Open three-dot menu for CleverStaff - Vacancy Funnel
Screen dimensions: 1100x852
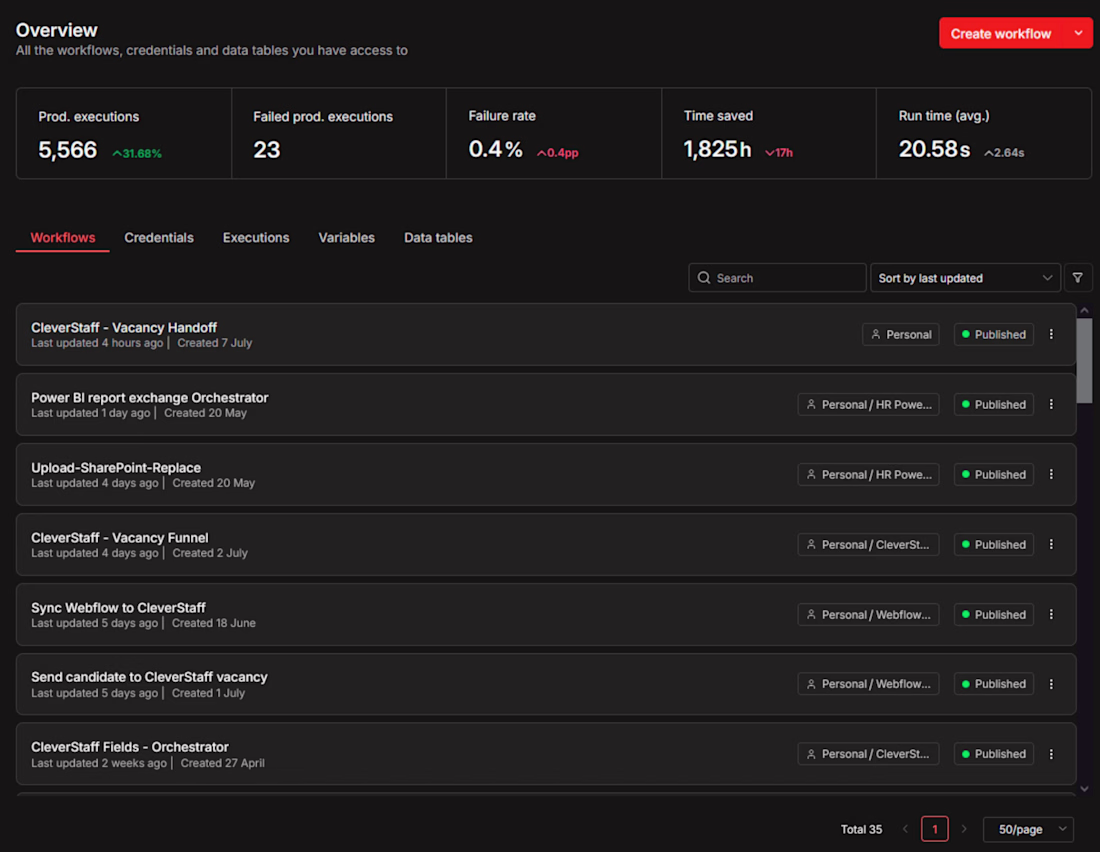pos(1051,545)
